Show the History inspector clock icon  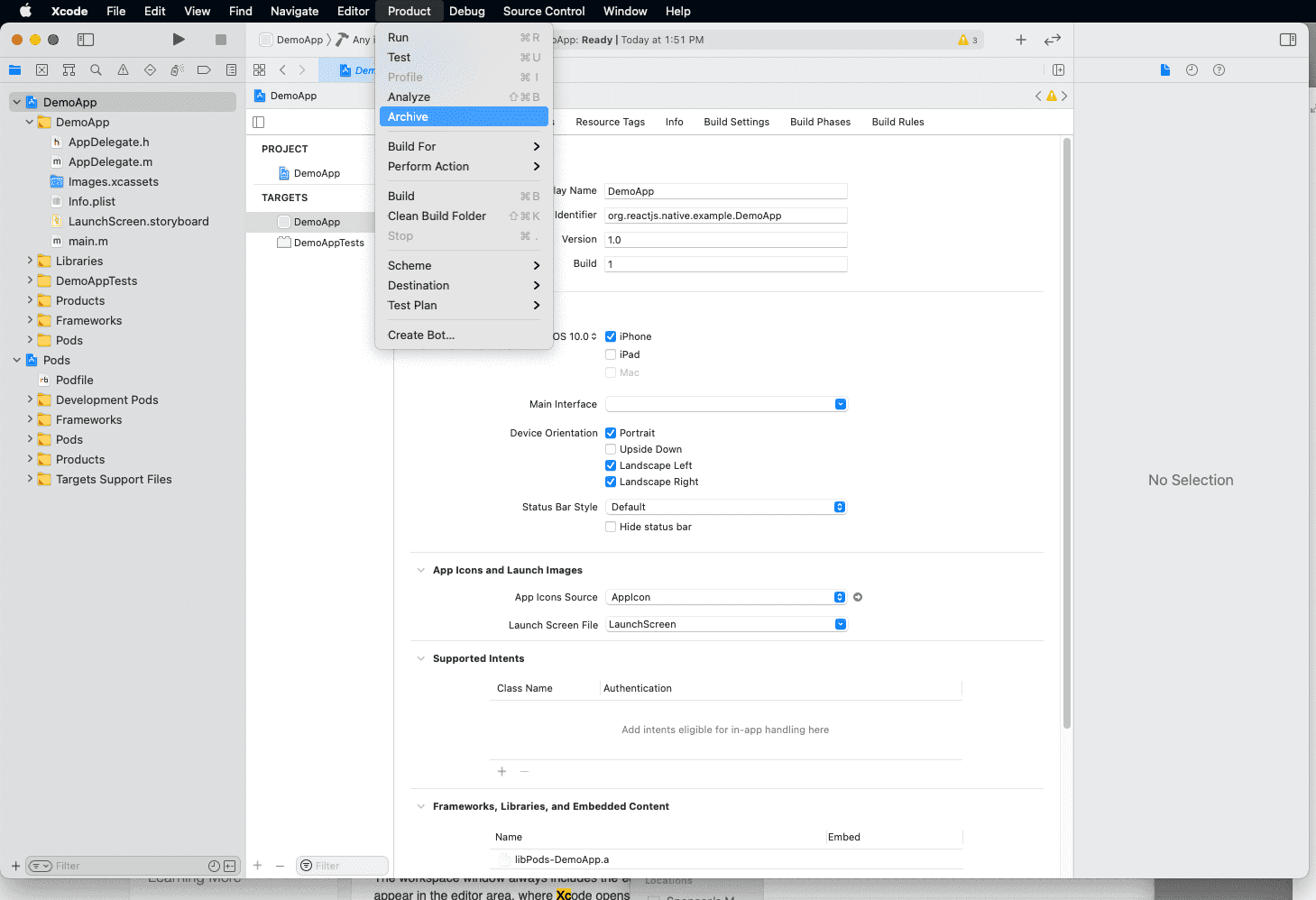(x=1192, y=69)
